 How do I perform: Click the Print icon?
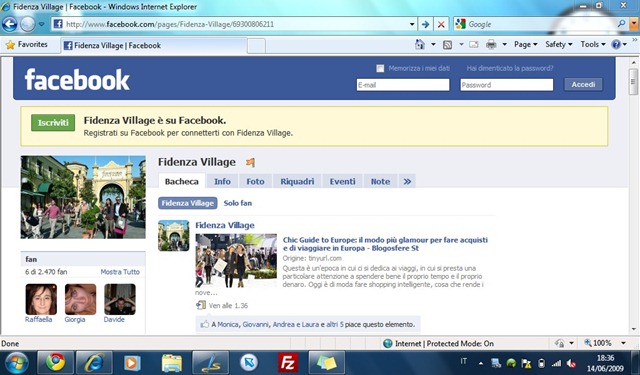click(x=491, y=44)
